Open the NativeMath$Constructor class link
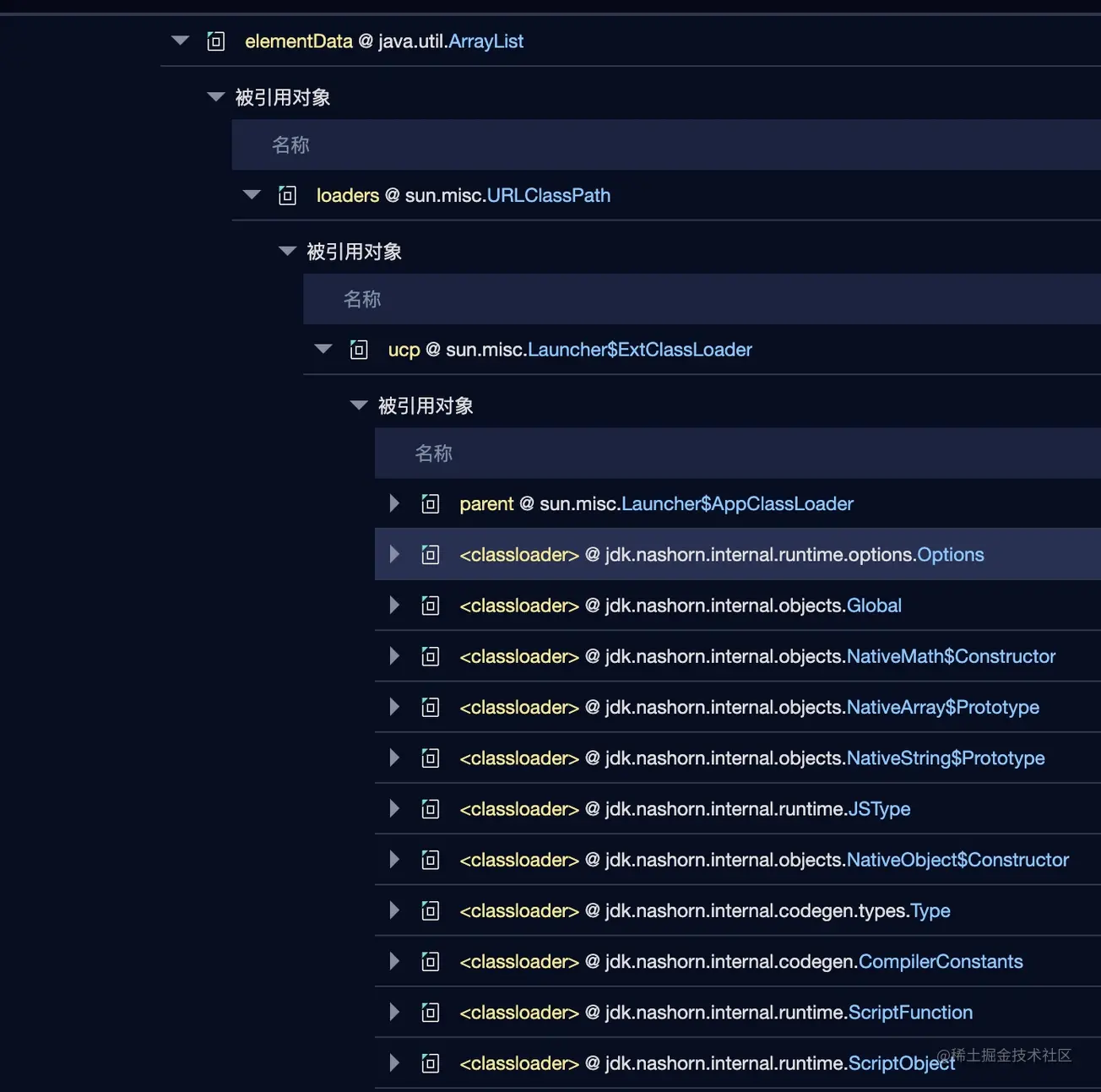1101x1092 pixels. click(952, 656)
